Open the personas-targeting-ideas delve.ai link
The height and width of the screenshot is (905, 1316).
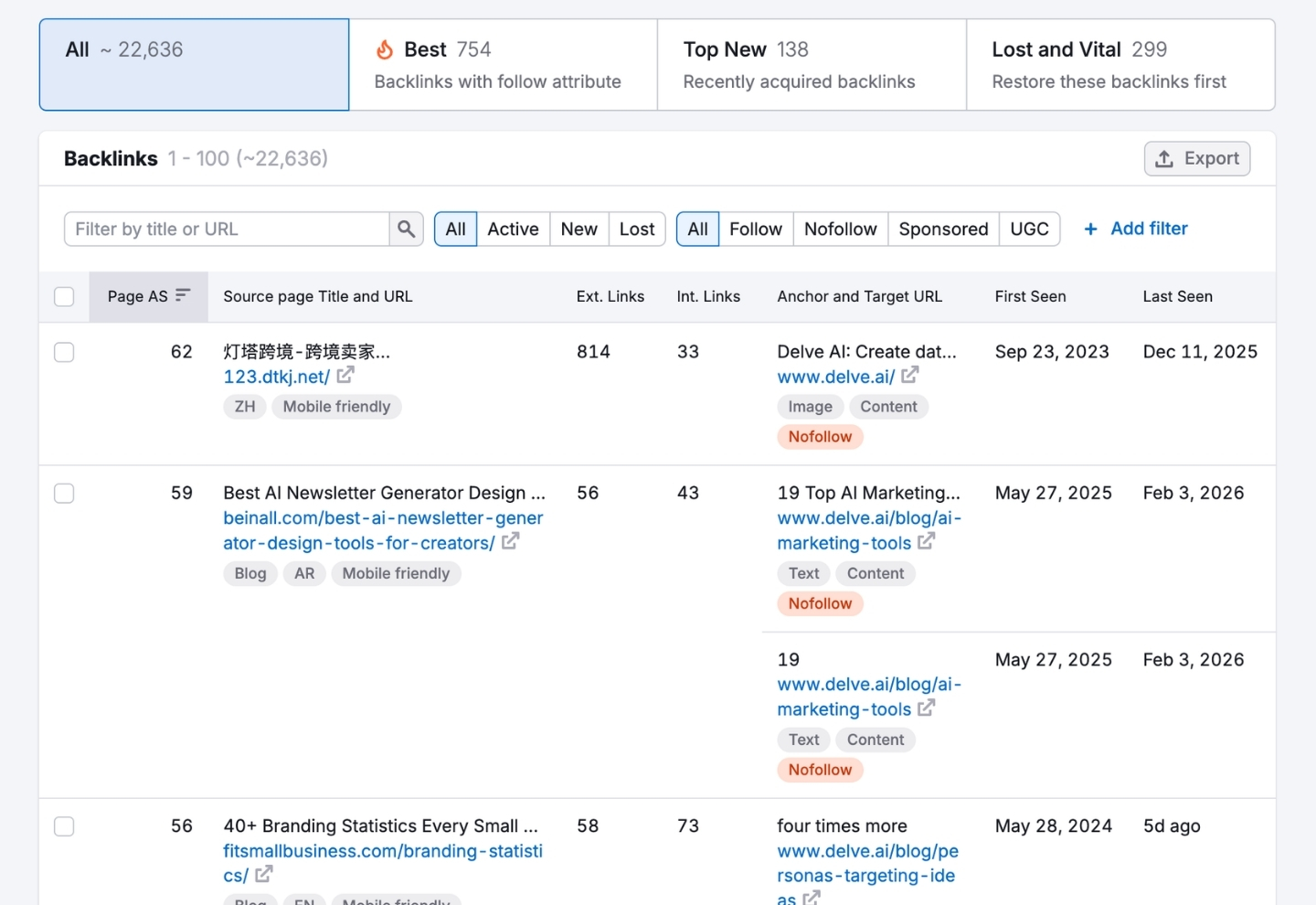pos(867,875)
